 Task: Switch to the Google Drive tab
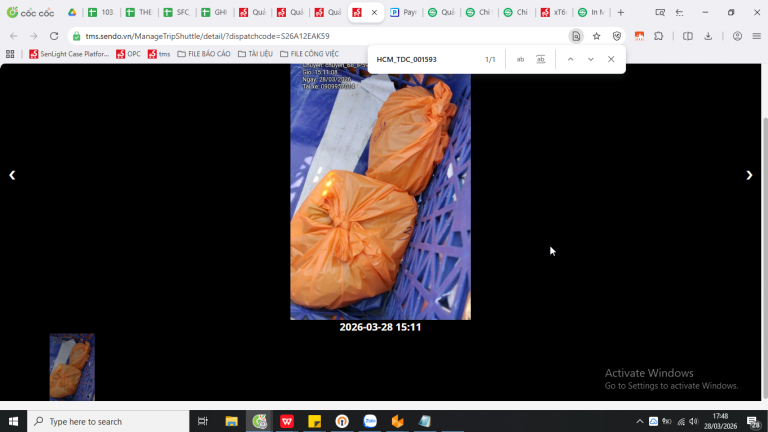coord(72,12)
